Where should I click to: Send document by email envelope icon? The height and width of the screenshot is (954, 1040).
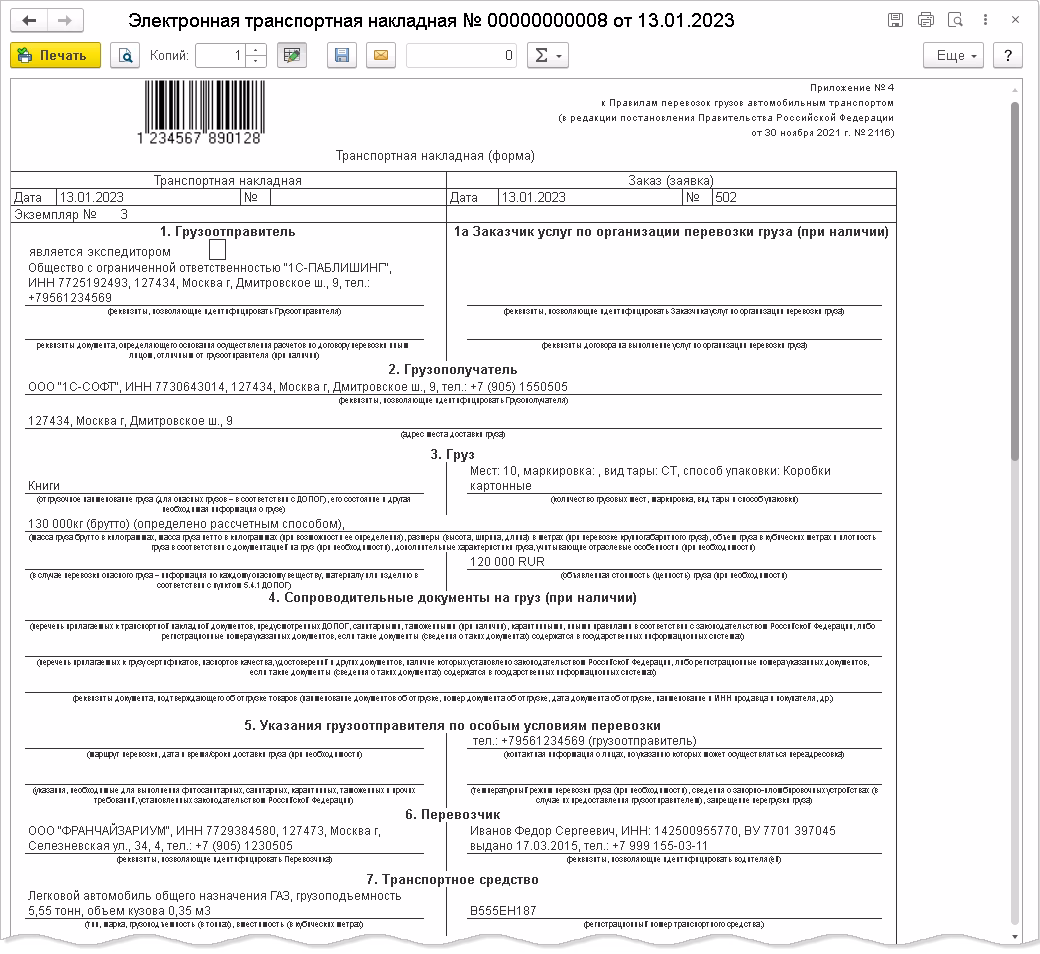pos(381,56)
